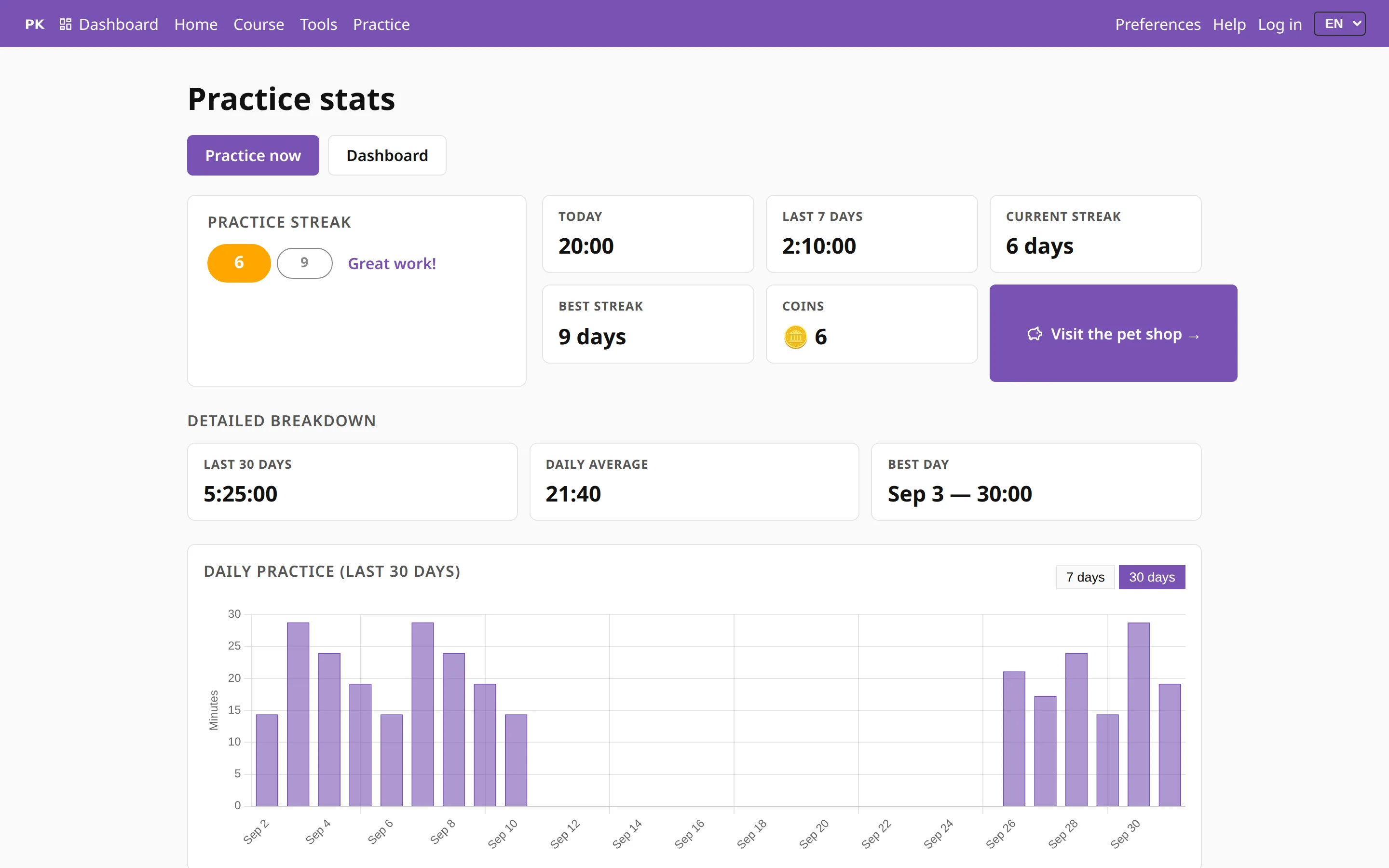
Task: Click the orange streak badge showing 6
Action: tap(239, 262)
